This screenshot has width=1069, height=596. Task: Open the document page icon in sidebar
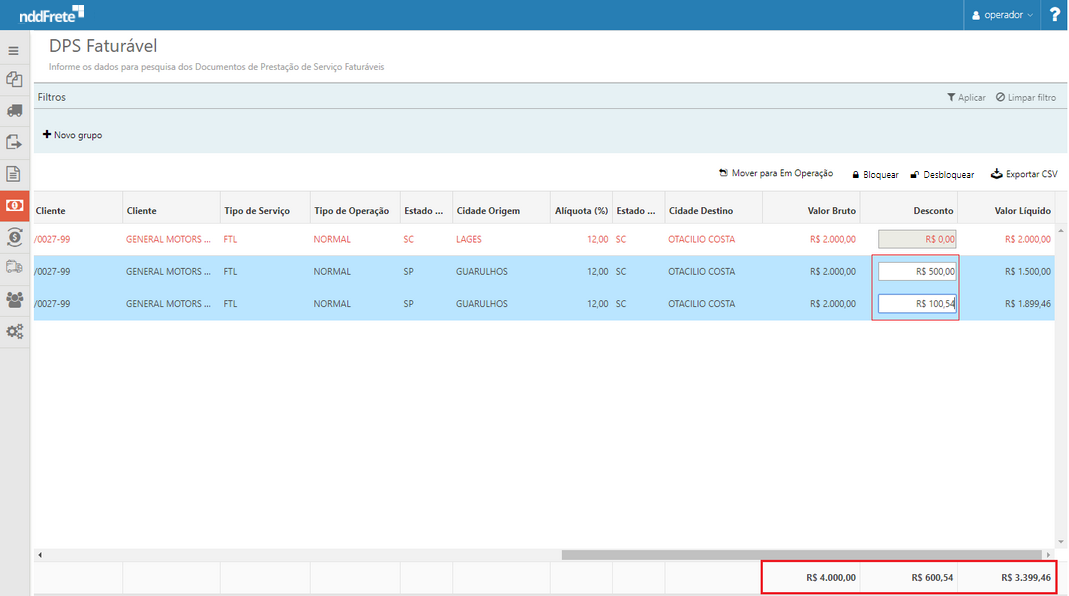coord(14,174)
